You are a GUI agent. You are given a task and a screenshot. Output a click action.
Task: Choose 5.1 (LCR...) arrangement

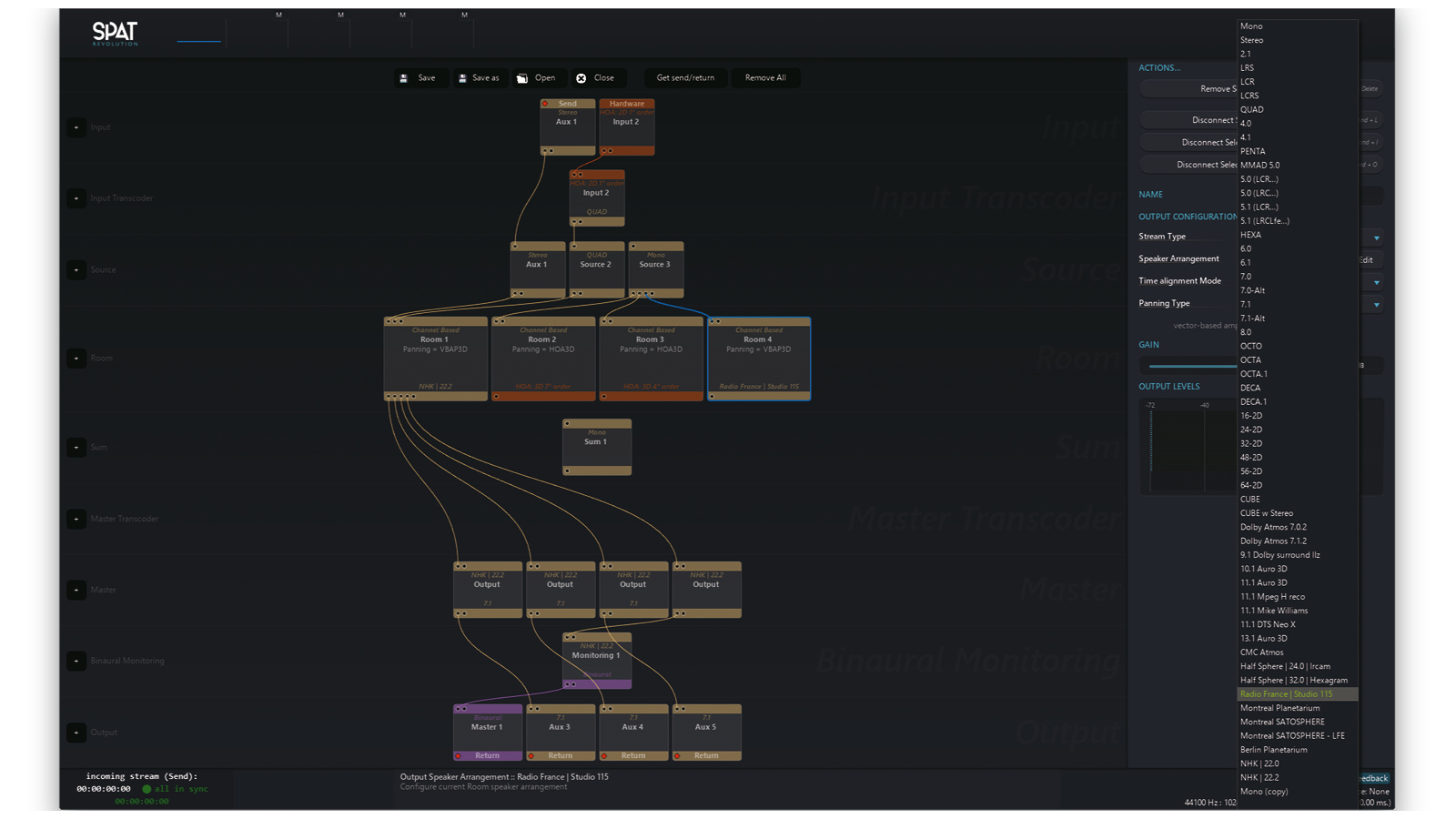tap(1297, 207)
